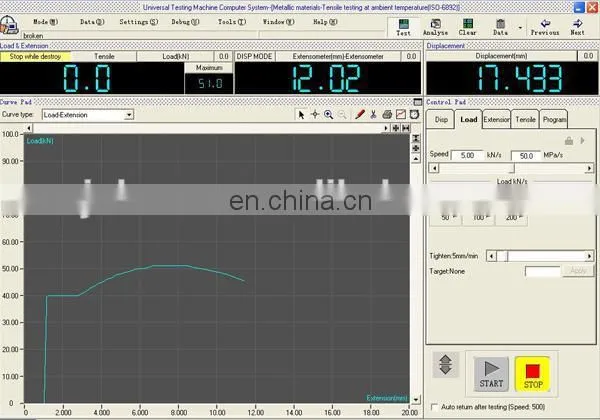This screenshot has width=600, height=420.
Task: Switch to the Load control tab
Action: tap(469, 119)
